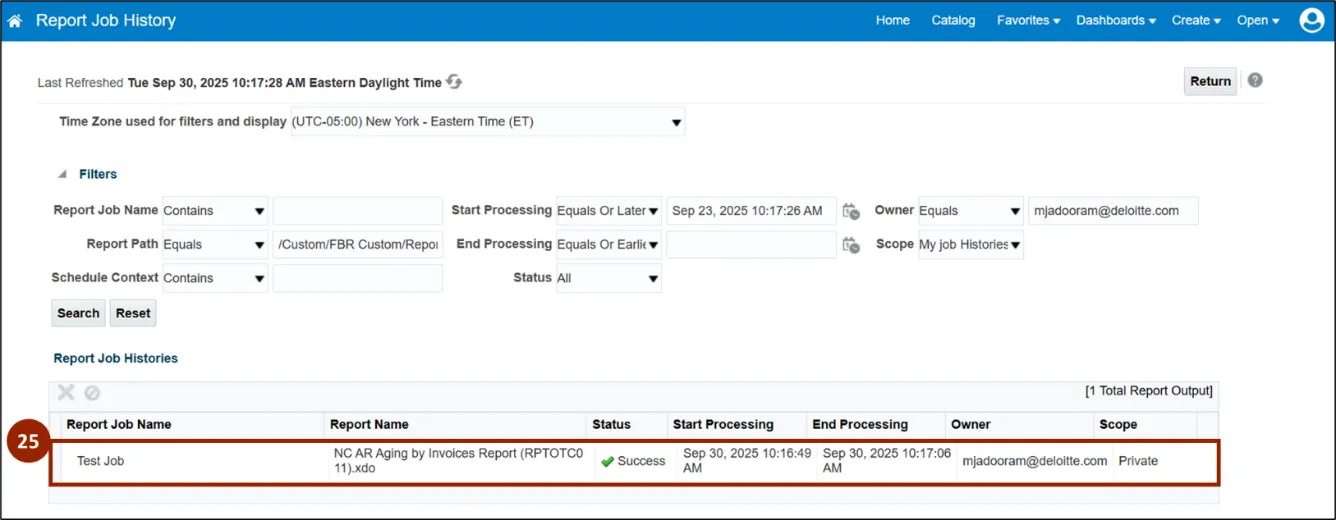This screenshot has height=520, width=1336.
Task: Click the Home house icon
Action: click(x=15, y=21)
